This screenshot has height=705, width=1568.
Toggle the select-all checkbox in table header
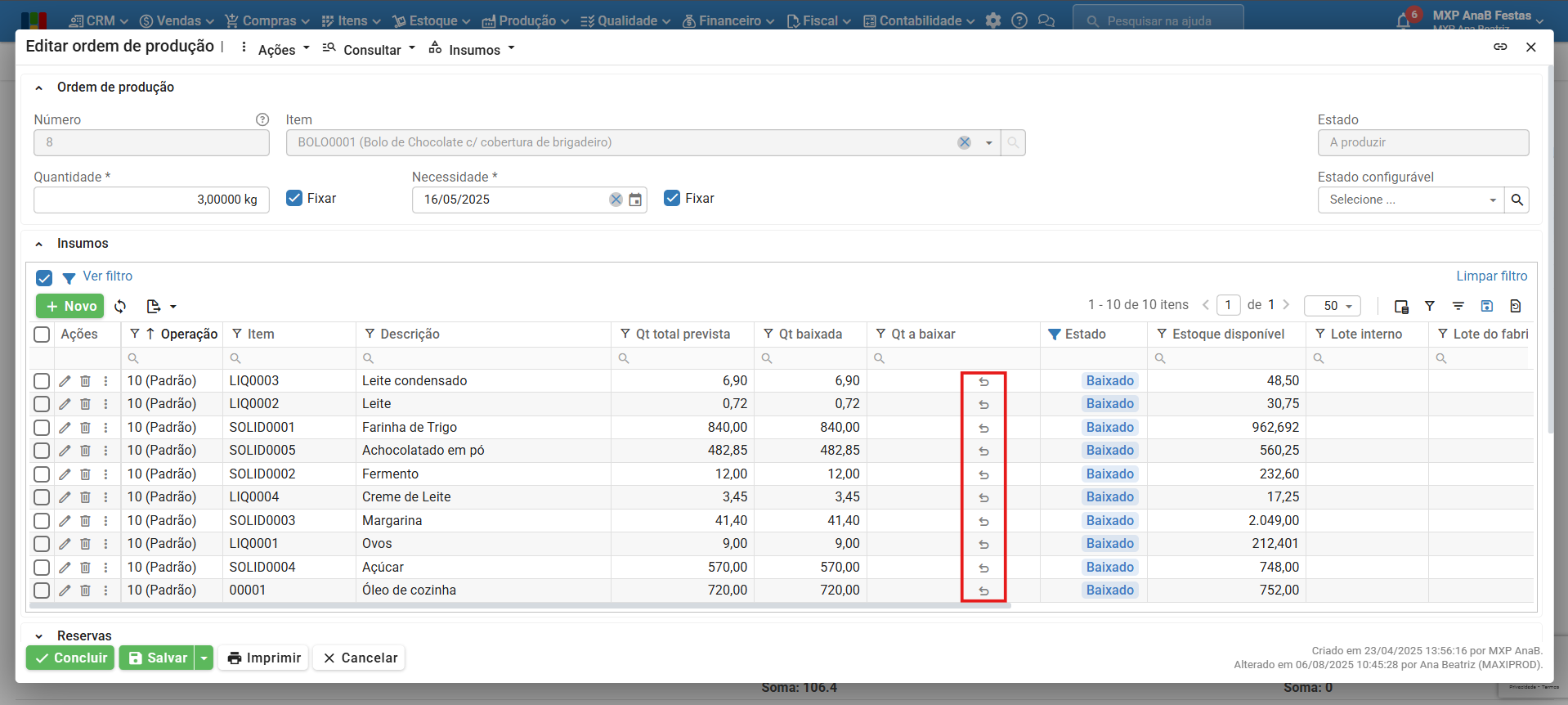42,334
